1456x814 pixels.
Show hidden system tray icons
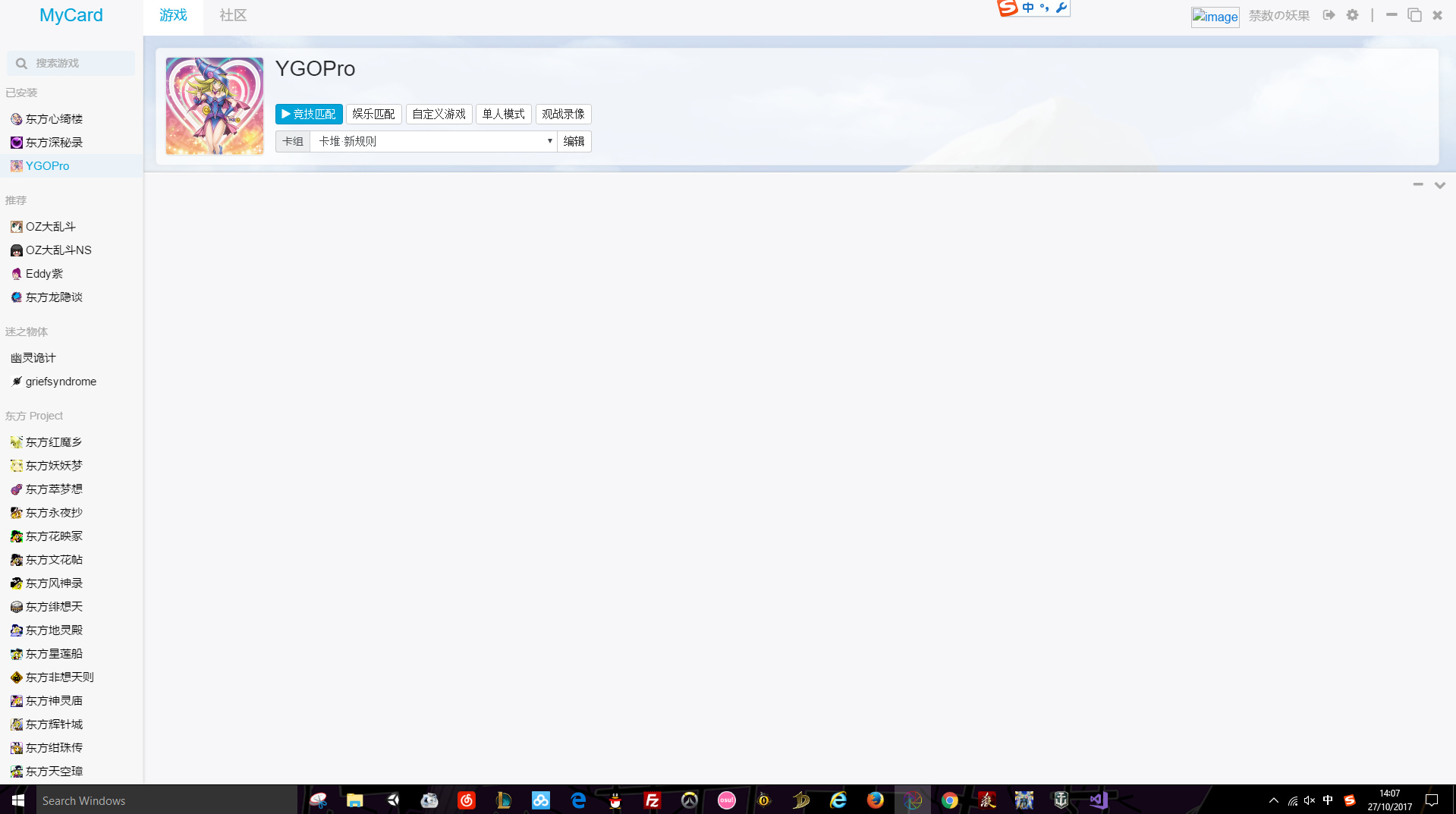(1273, 800)
